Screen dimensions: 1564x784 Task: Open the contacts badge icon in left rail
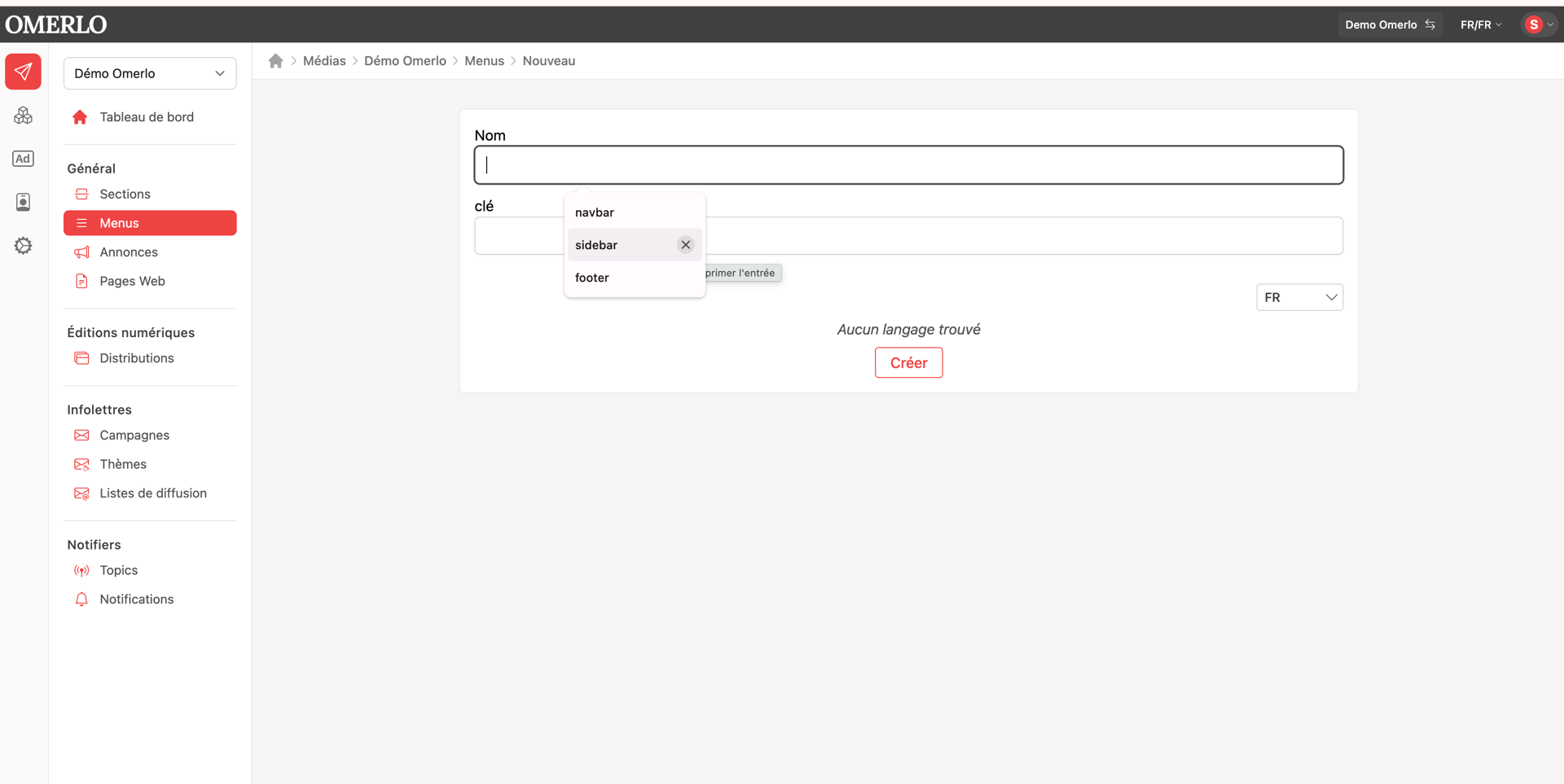[x=23, y=202]
